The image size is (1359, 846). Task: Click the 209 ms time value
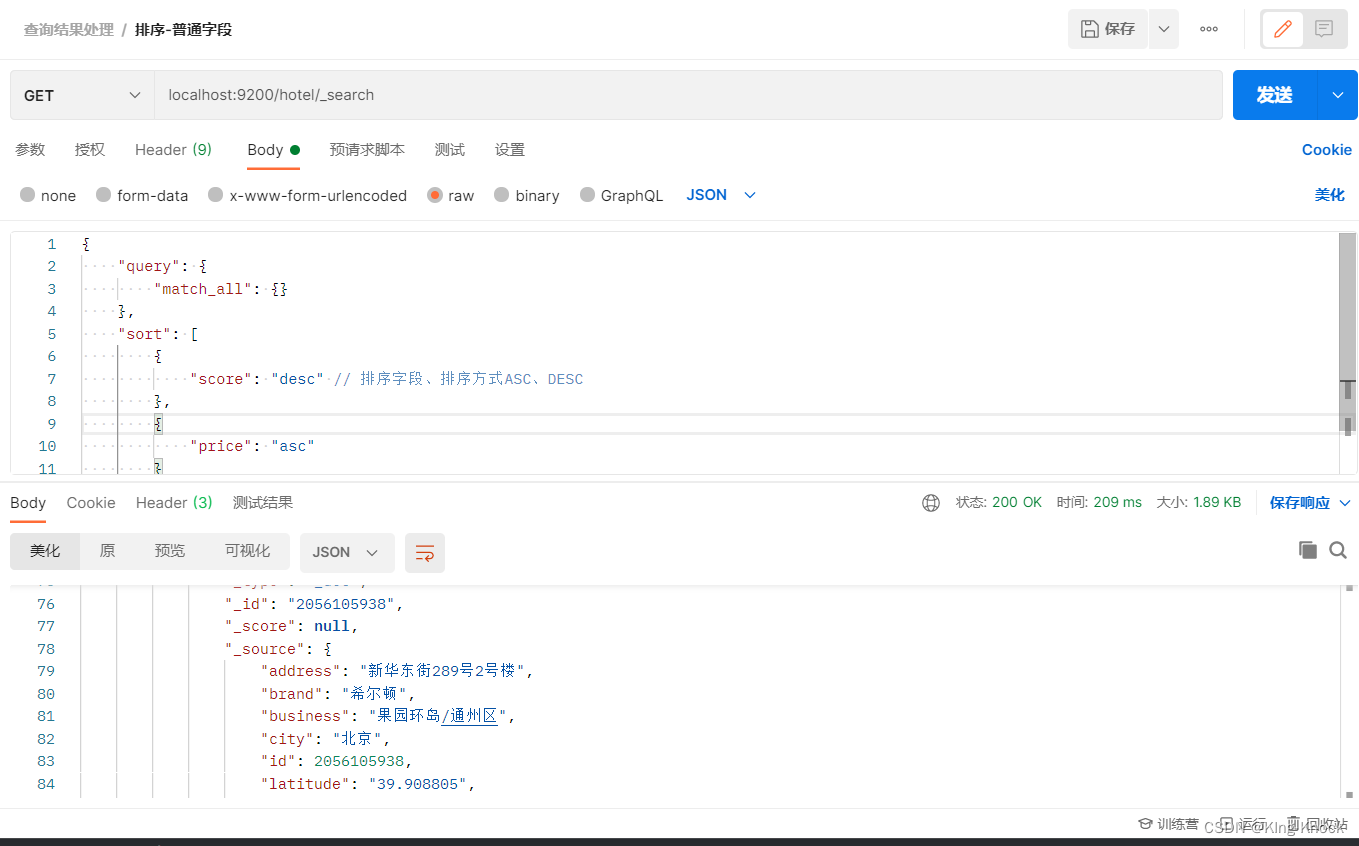tap(1118, 502)
